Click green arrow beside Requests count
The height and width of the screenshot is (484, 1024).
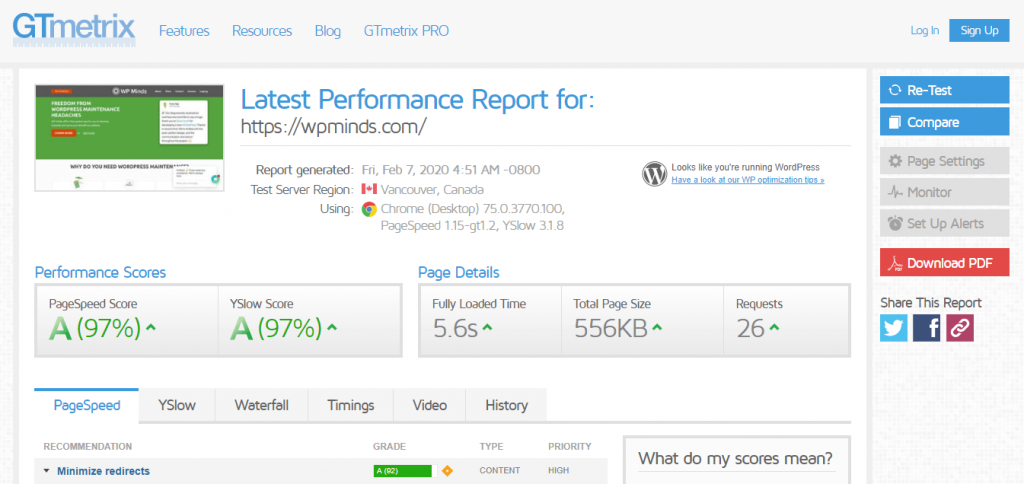pyautogui.click(x=775, y=328)
